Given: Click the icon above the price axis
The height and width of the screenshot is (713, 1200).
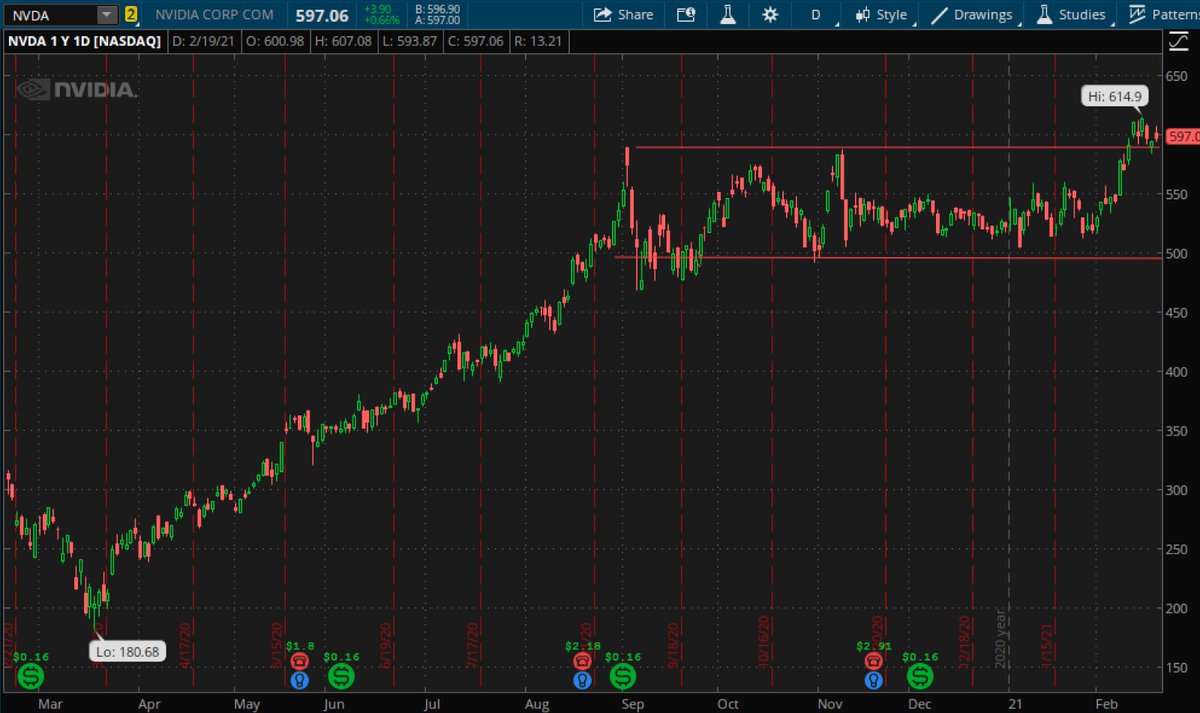Looking at the screenshot, I should pos(1177,42).
